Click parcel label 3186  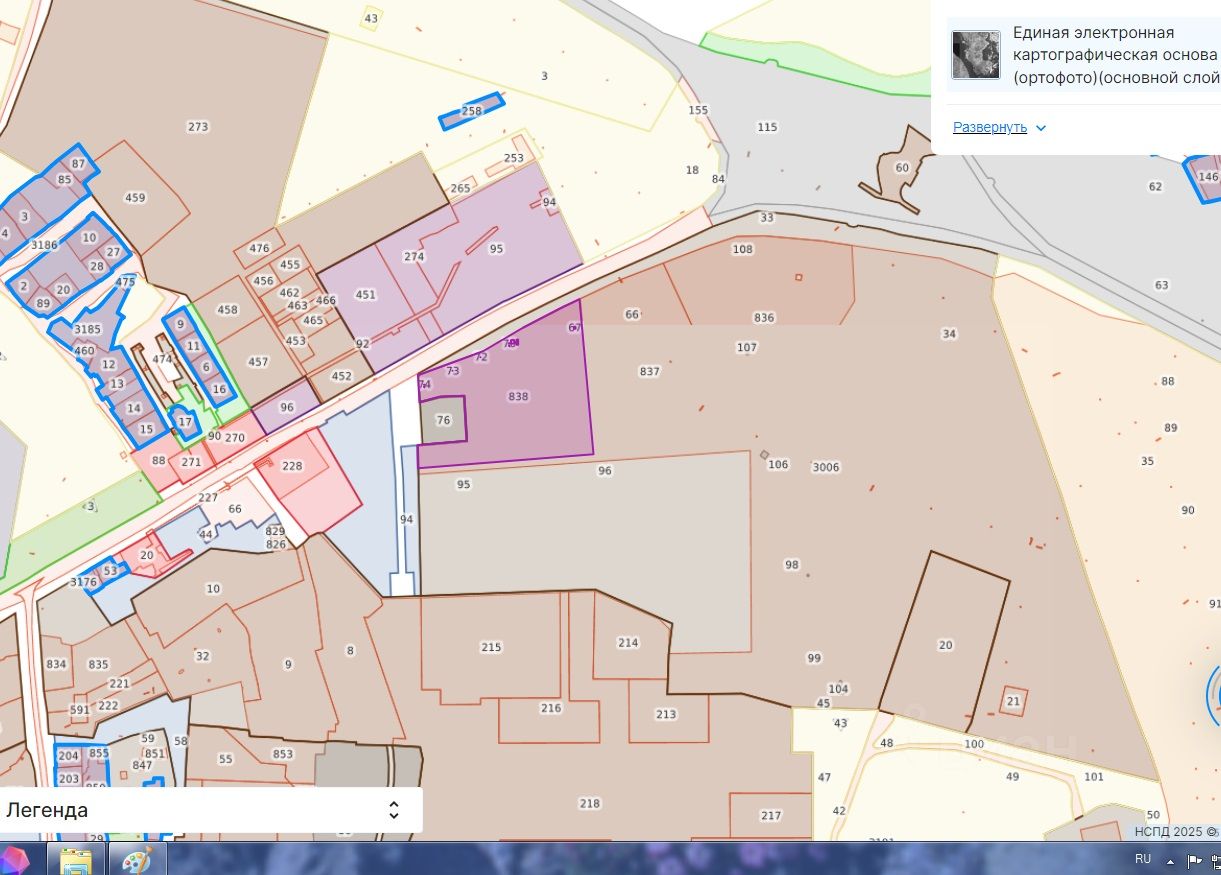coord(44,245)
